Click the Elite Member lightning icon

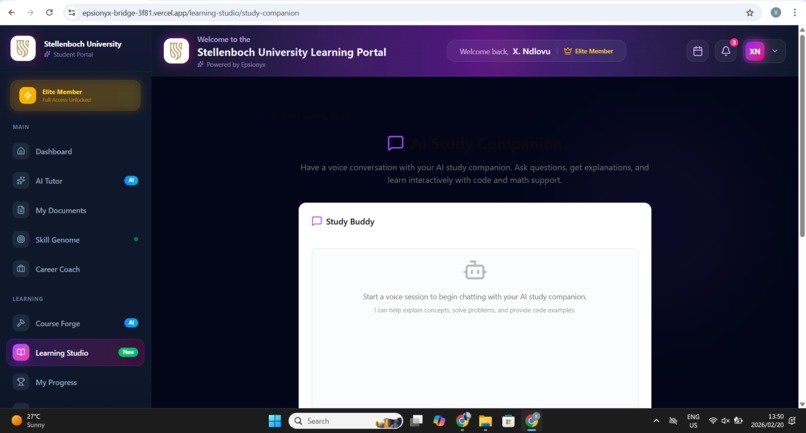(28, 95)
